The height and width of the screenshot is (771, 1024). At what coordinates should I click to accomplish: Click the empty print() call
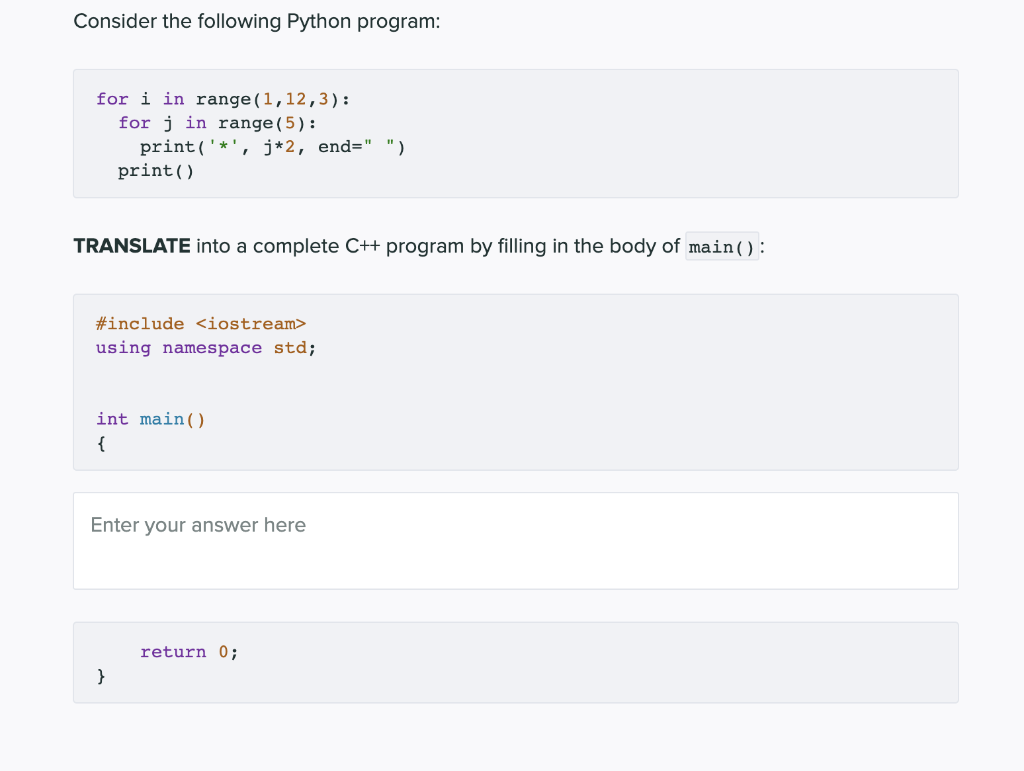tap(155, 170)
